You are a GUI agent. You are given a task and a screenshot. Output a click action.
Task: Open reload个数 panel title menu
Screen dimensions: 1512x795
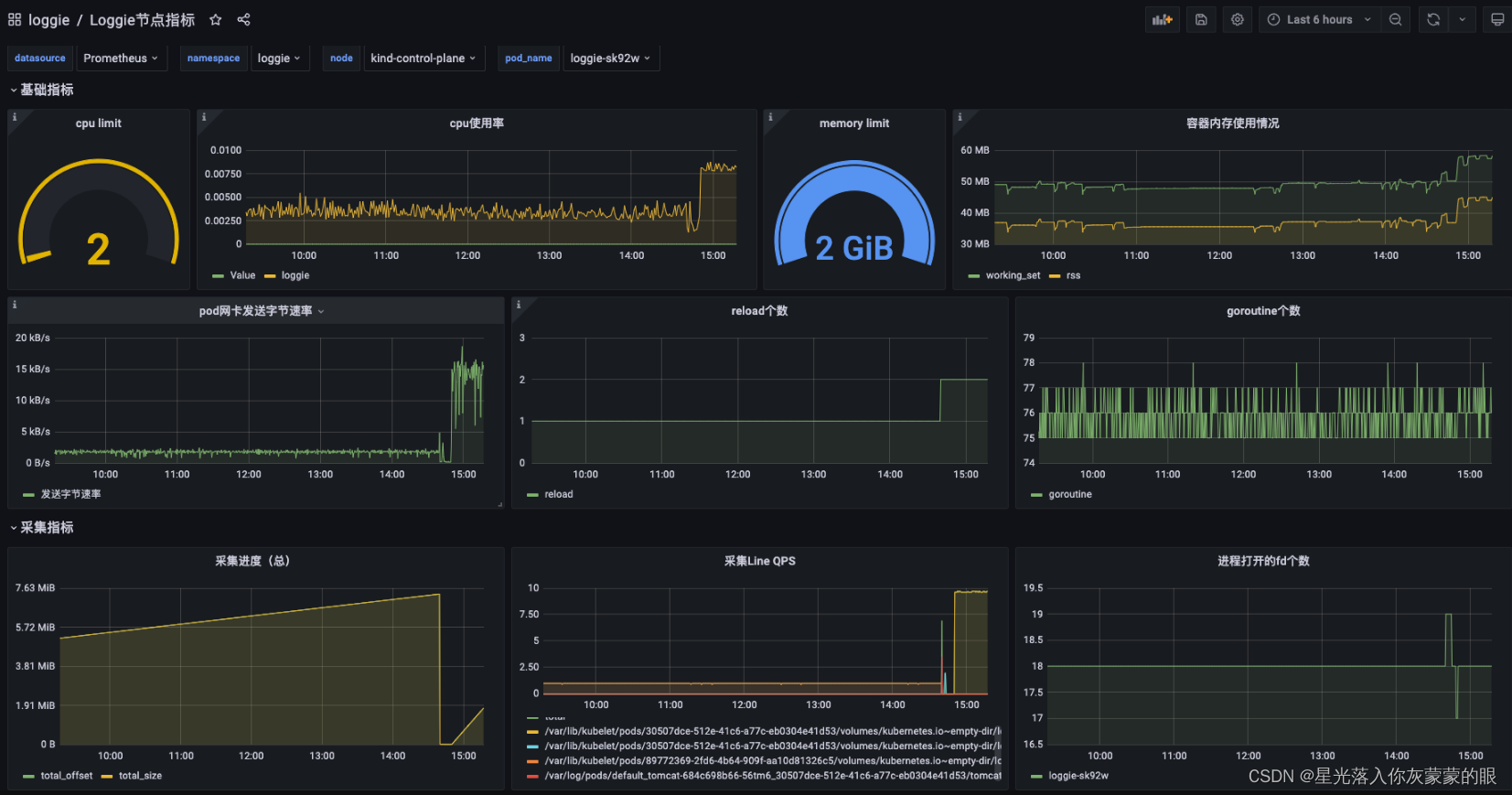click(759, 311)
